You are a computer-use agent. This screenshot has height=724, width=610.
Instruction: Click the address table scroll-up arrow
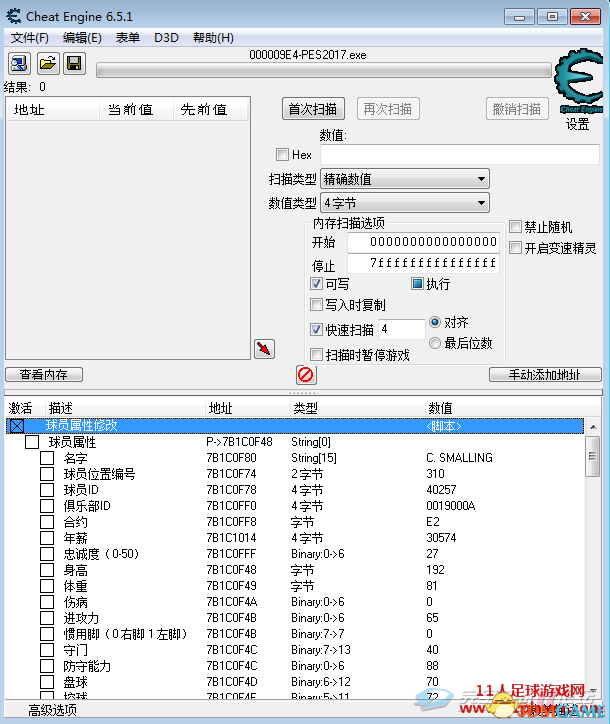pyautogui.click(x=593, y=427)
